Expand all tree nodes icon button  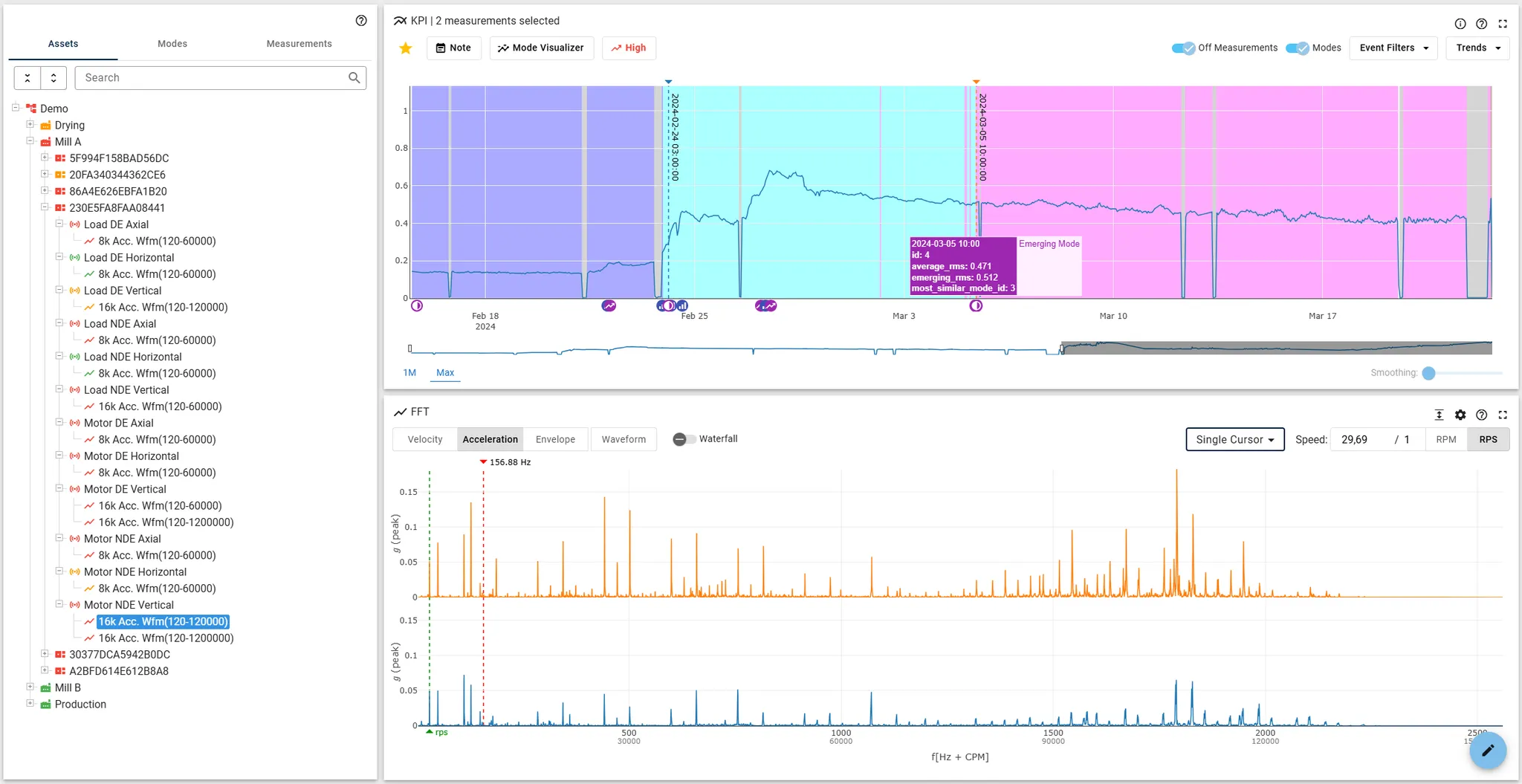(54, 78)
